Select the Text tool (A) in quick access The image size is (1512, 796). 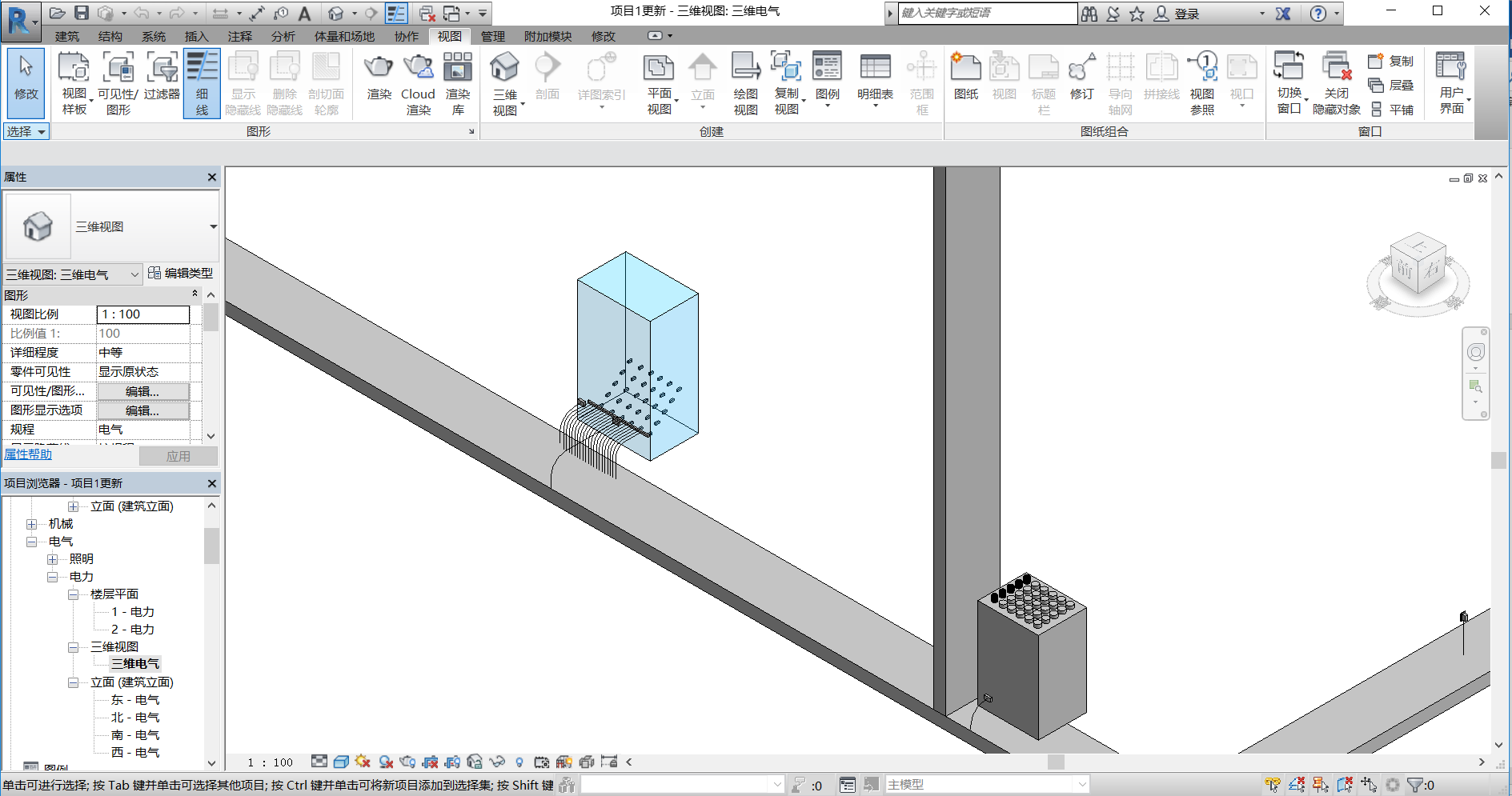tap(304, 14)
